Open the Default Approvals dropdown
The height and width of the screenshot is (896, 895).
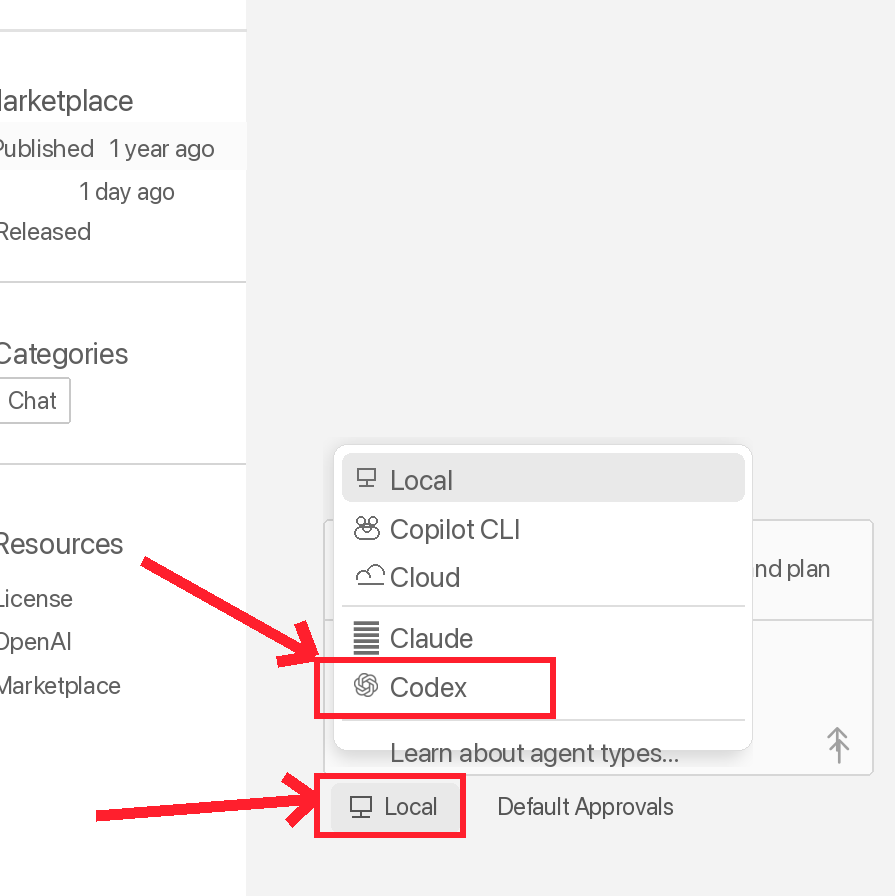pos(585,807)
